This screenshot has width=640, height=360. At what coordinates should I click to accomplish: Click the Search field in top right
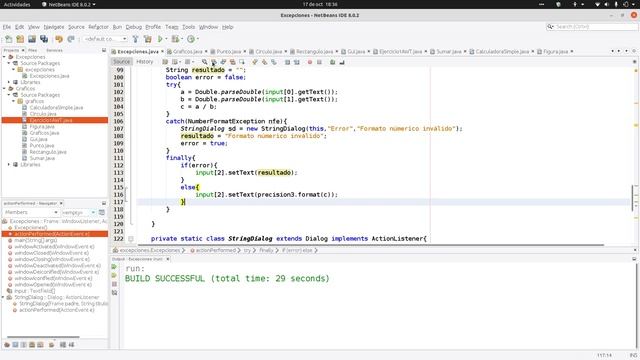click(x=592, y=27)
